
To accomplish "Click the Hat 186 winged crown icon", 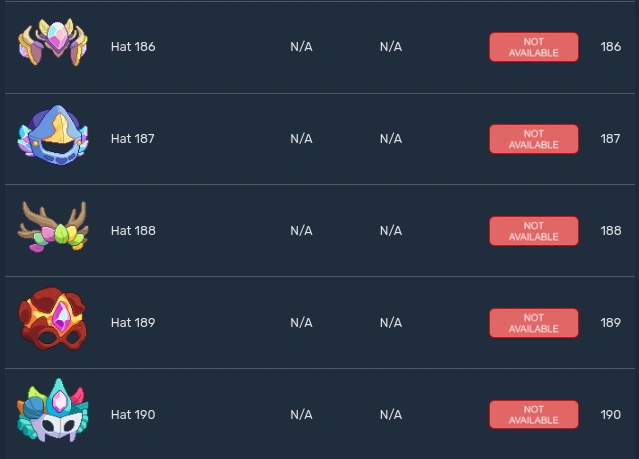I will (53, 46).
